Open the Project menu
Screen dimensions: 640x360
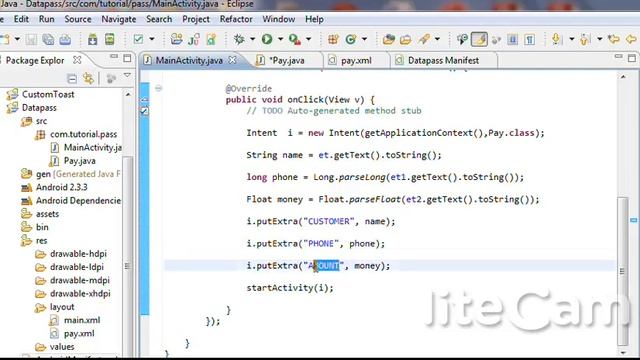point(196,19)
